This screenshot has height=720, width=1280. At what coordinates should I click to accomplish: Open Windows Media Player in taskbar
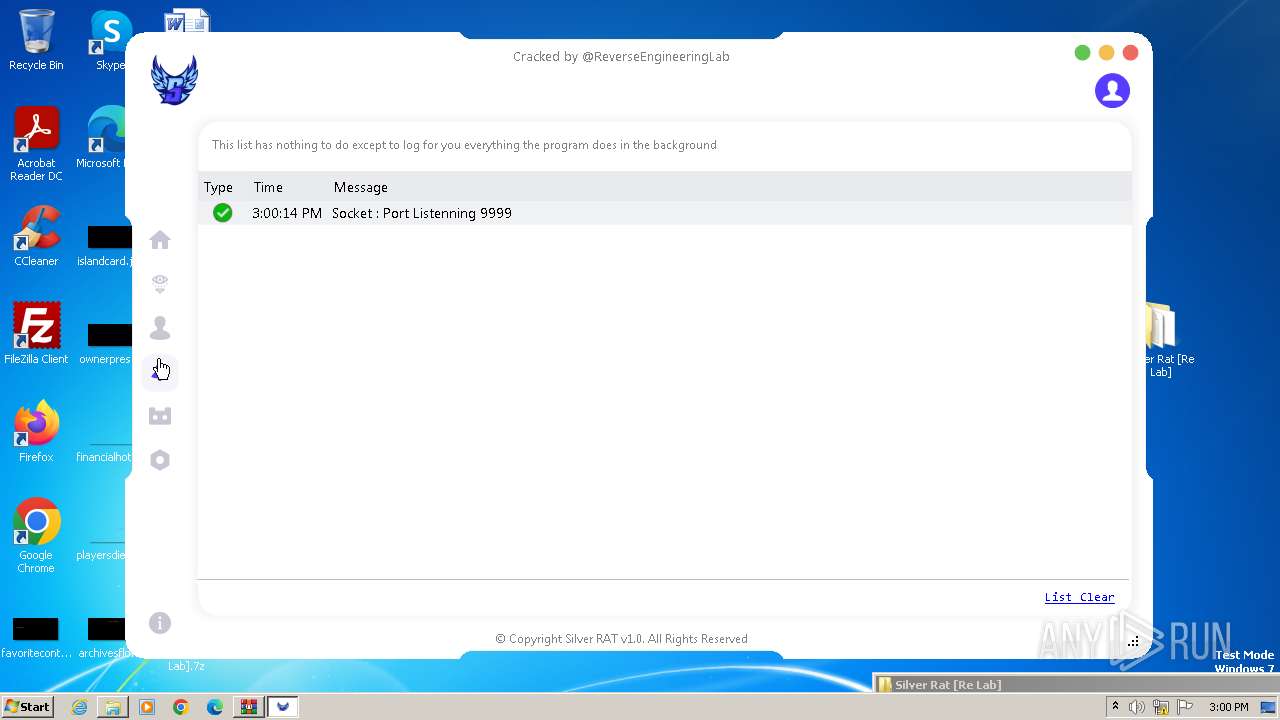point(147,707)
